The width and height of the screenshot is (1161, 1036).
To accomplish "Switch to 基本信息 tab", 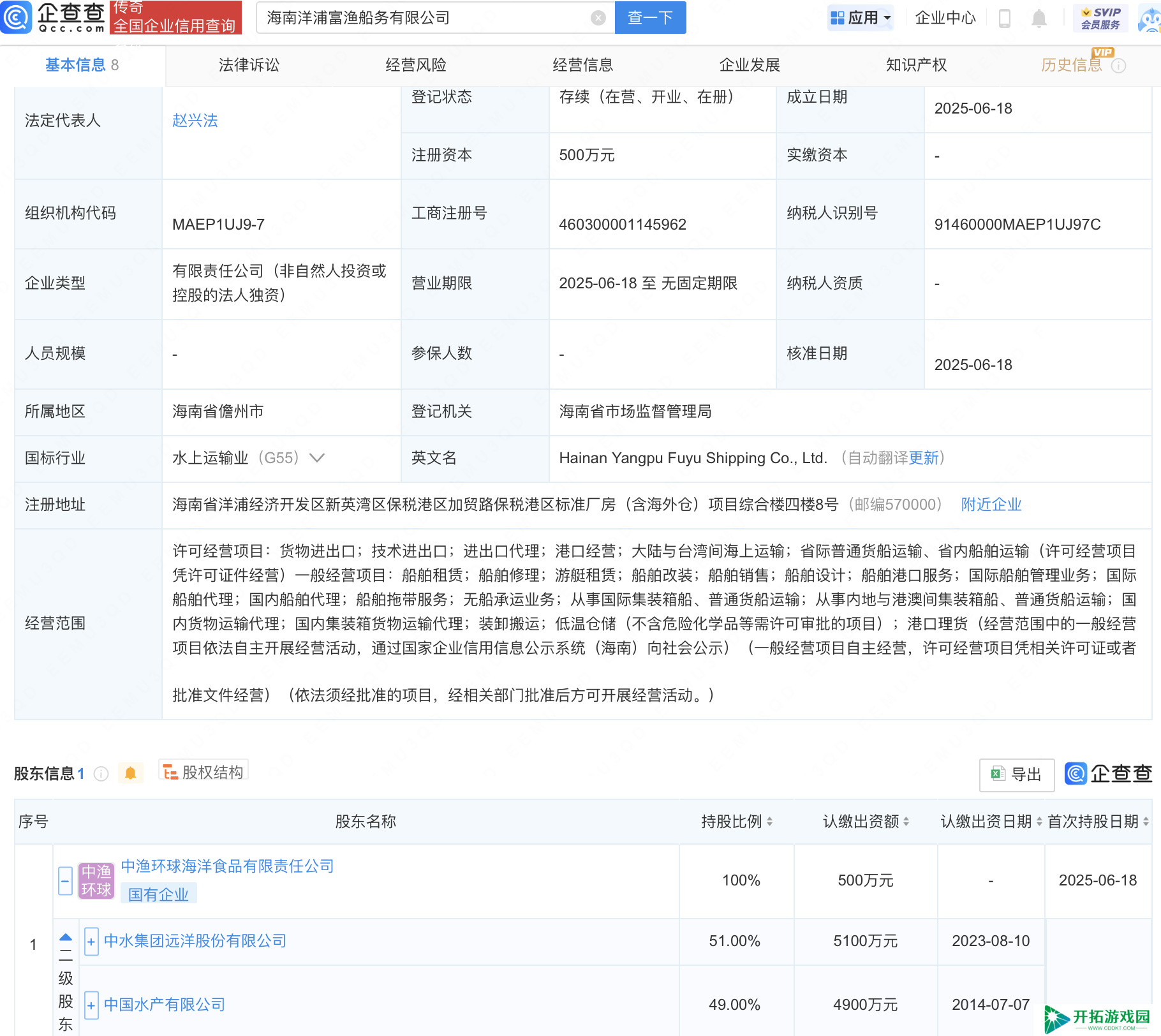I will point(82,65).
